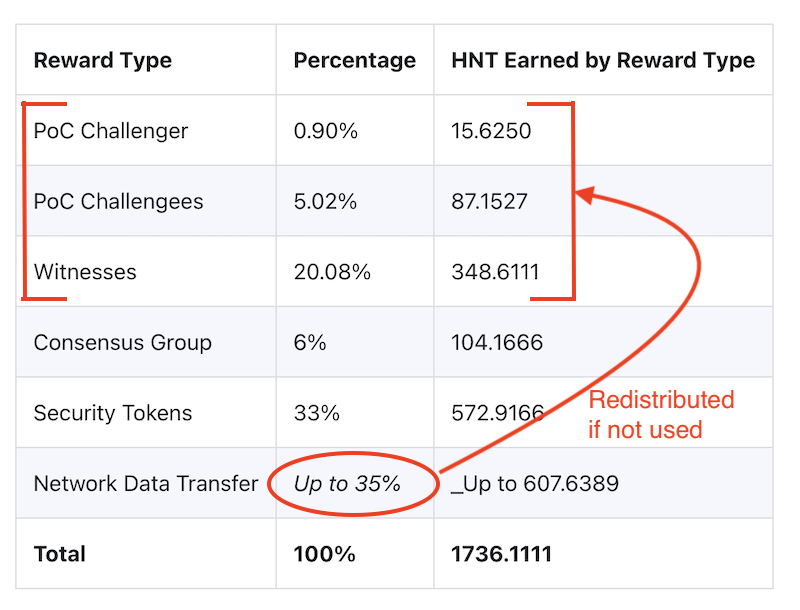
Task: Click the "PoC Challengees" row label
Action: pos(118,201)
